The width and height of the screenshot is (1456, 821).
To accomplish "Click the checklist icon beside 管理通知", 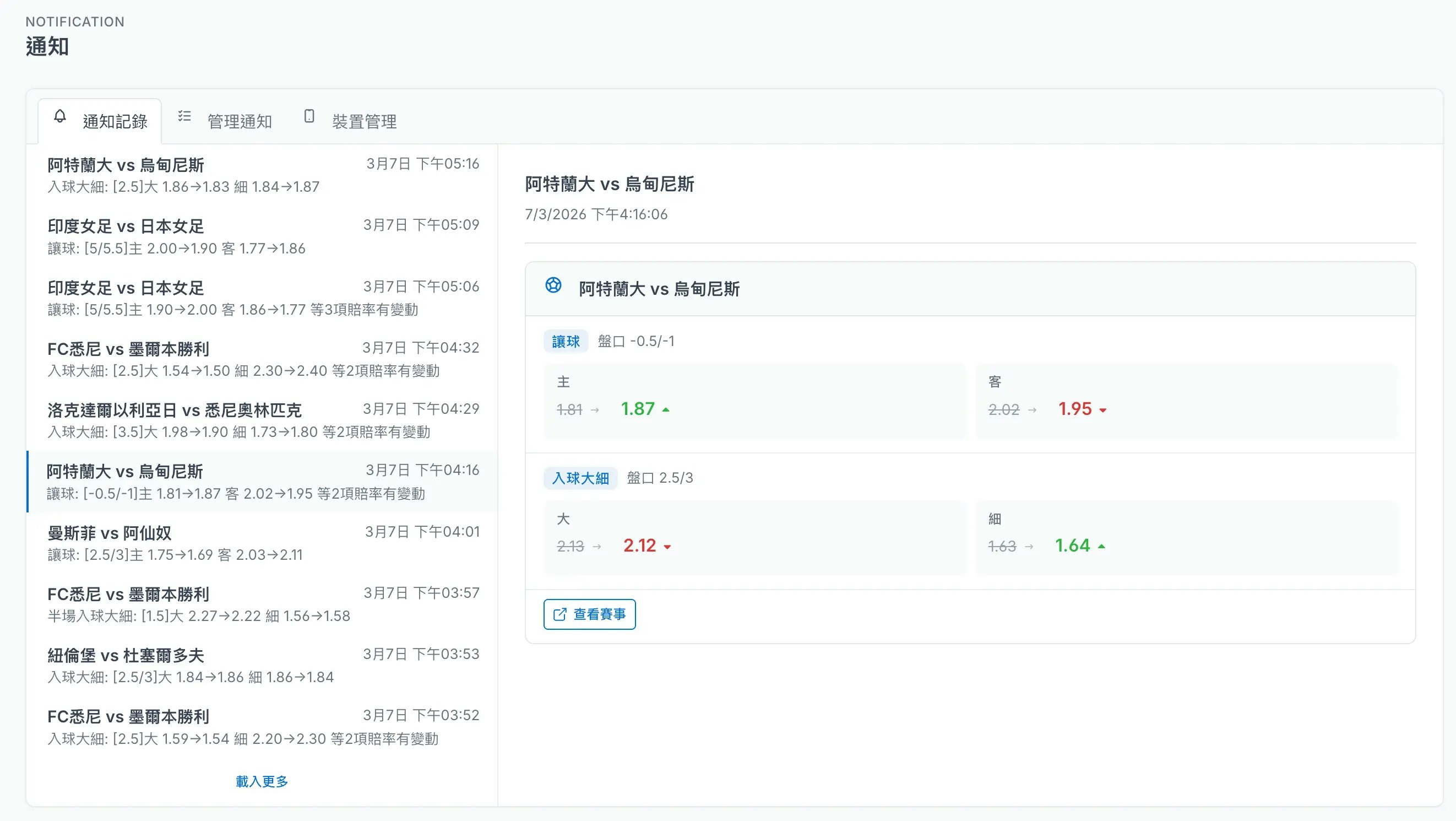I will coord(184,116).
